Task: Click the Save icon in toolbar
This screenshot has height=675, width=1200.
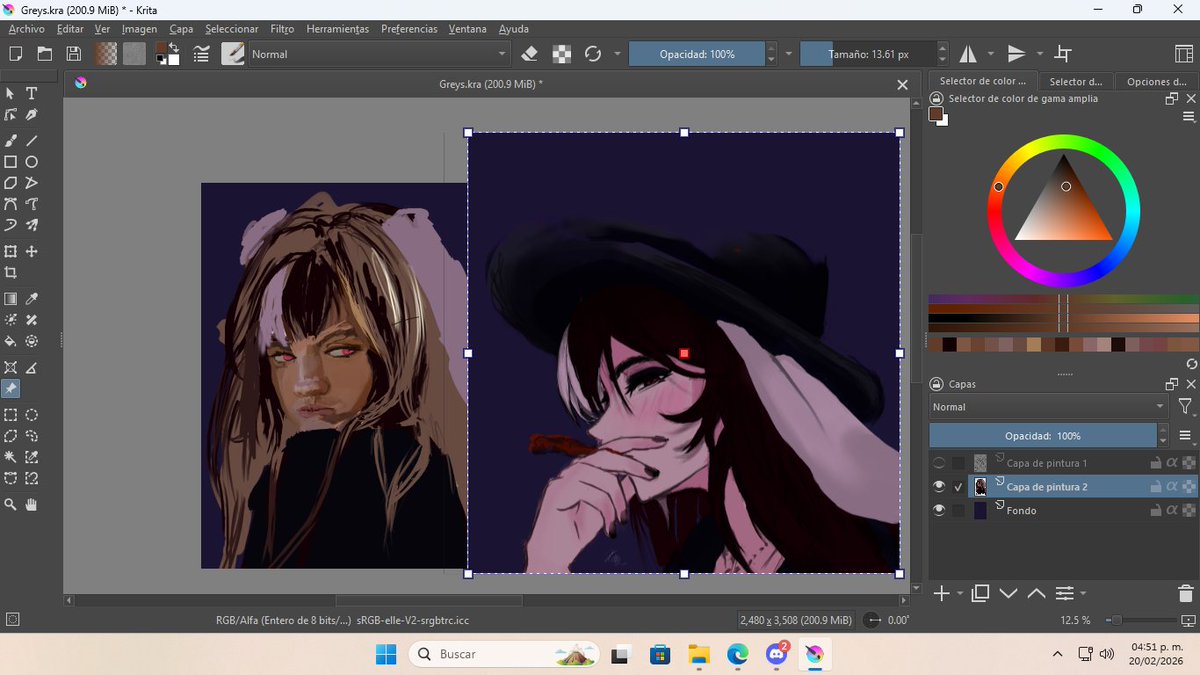Action: pyautogui.click(x=73, y=54)
